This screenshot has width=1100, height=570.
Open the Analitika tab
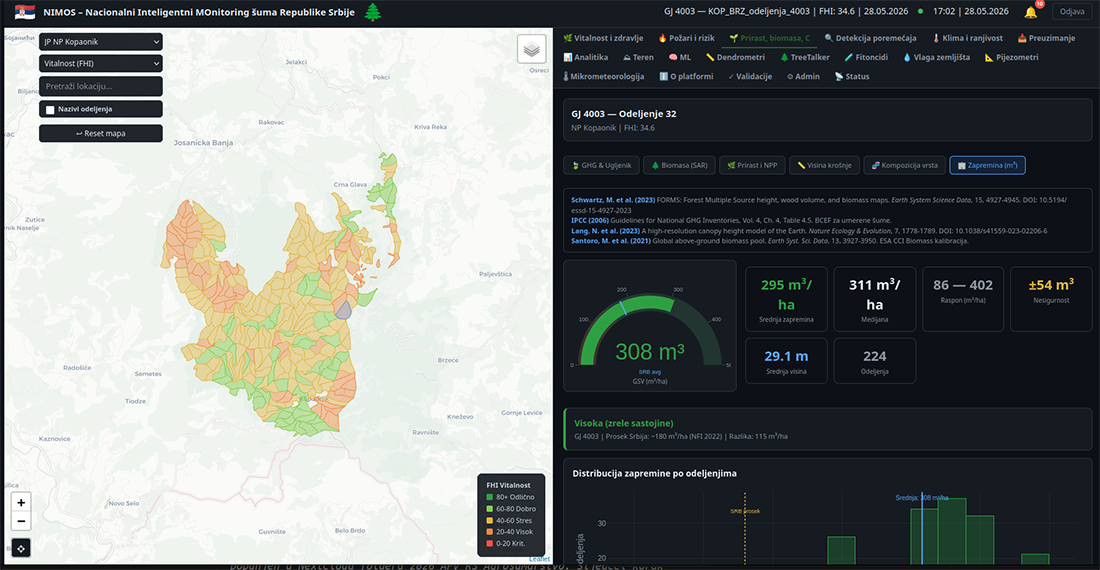(x=586, y=57)
